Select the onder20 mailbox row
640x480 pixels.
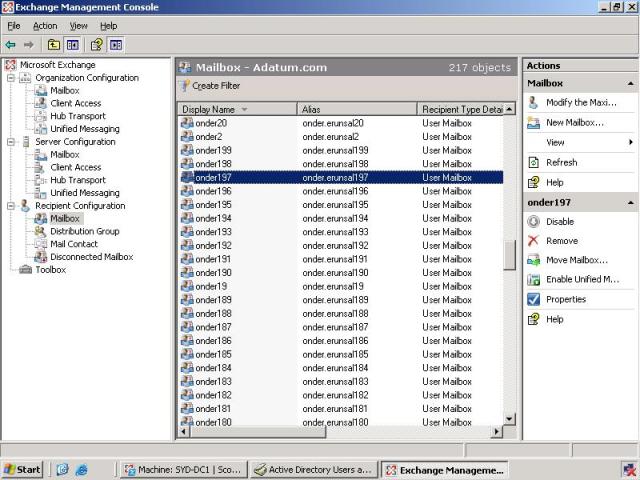tap(341, 123)
